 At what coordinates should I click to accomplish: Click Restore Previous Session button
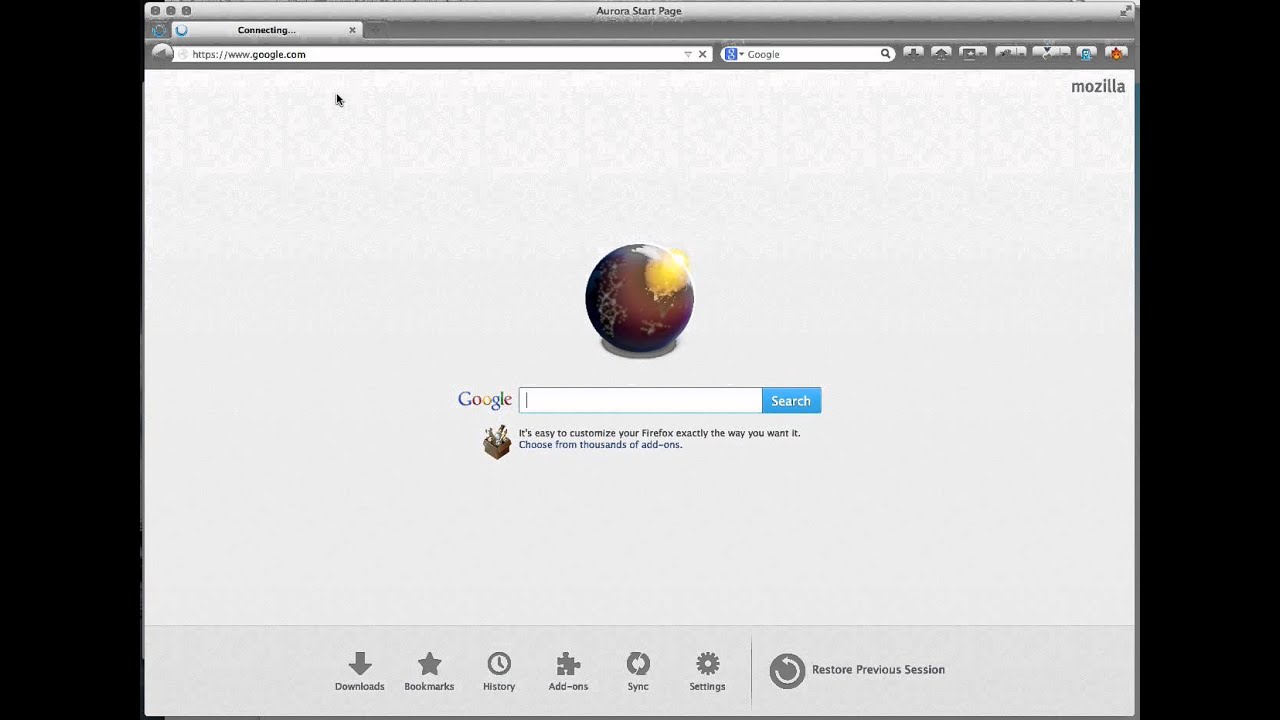pos(857,670)
